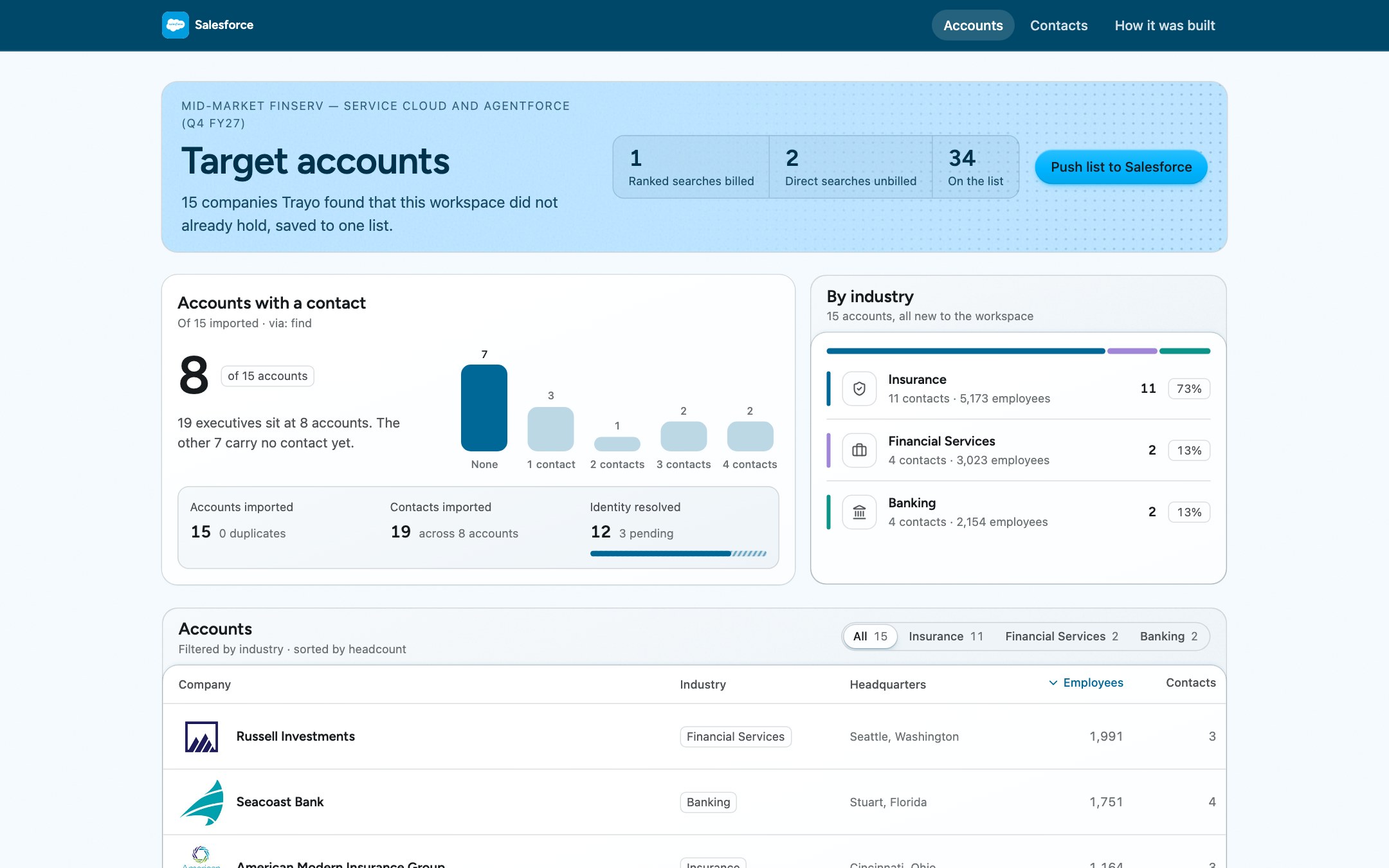Click the Seacoast Bank sail logo

(x=202, y=802)
